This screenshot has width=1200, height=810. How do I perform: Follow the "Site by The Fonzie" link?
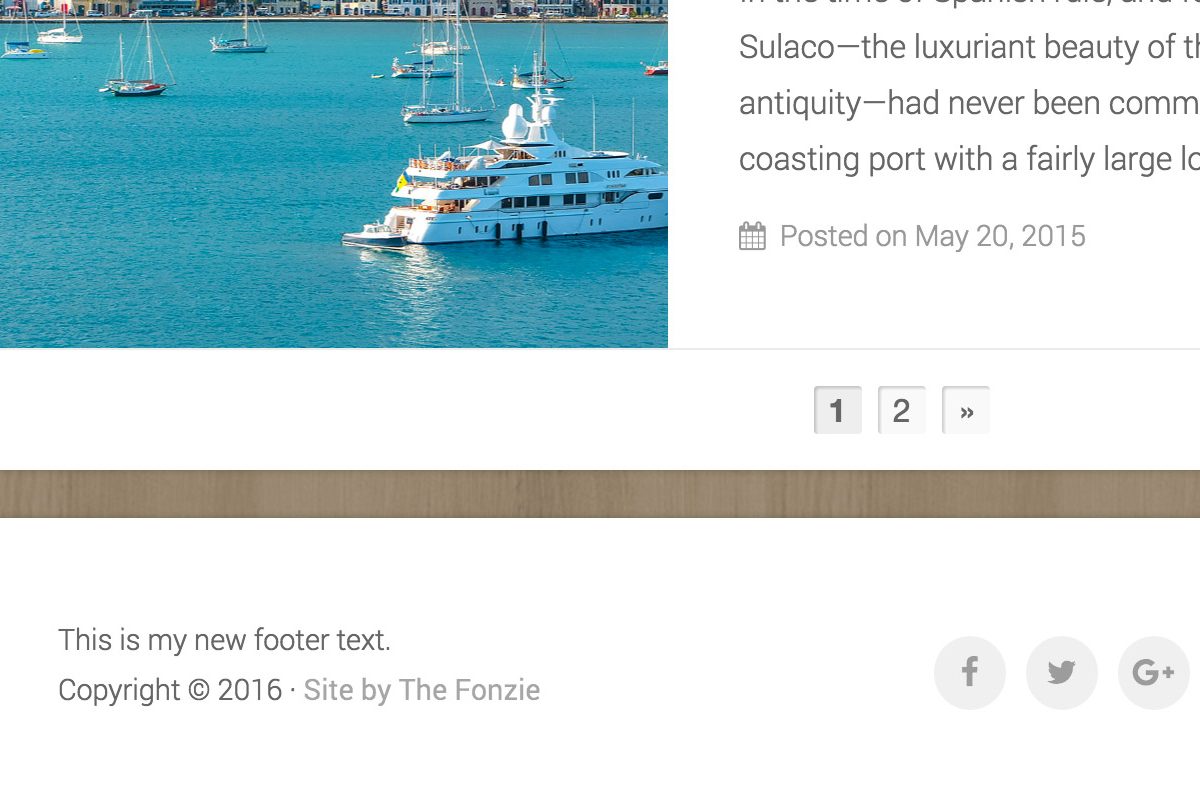click(x=421, y=690)
